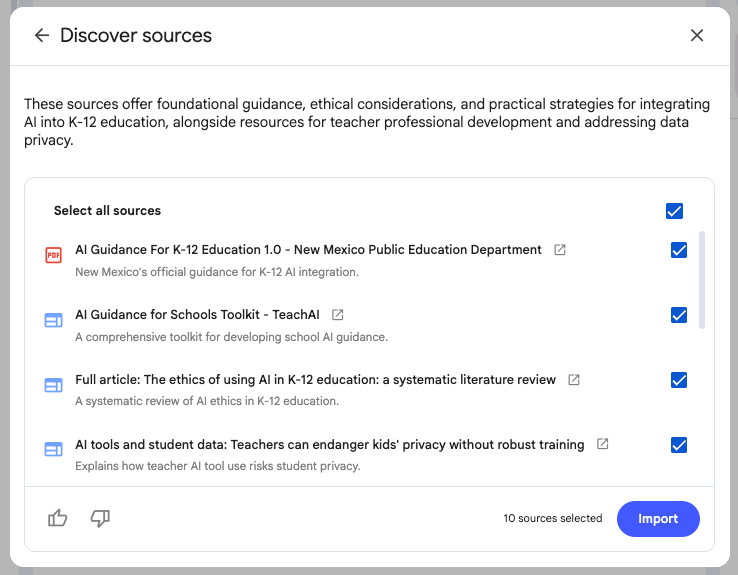Uncheck AI Guidance for Schools Toolkit source
738x575 pixels.
tap(679, 315)
